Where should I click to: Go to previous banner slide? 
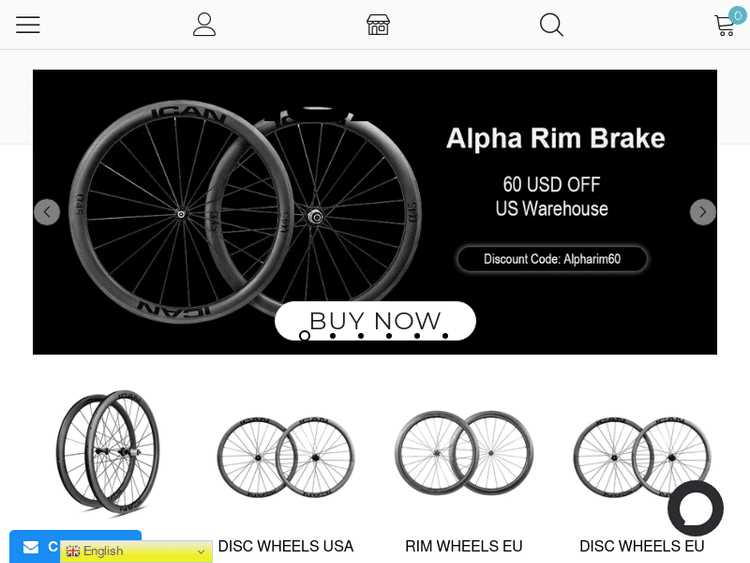pos(47,212)
